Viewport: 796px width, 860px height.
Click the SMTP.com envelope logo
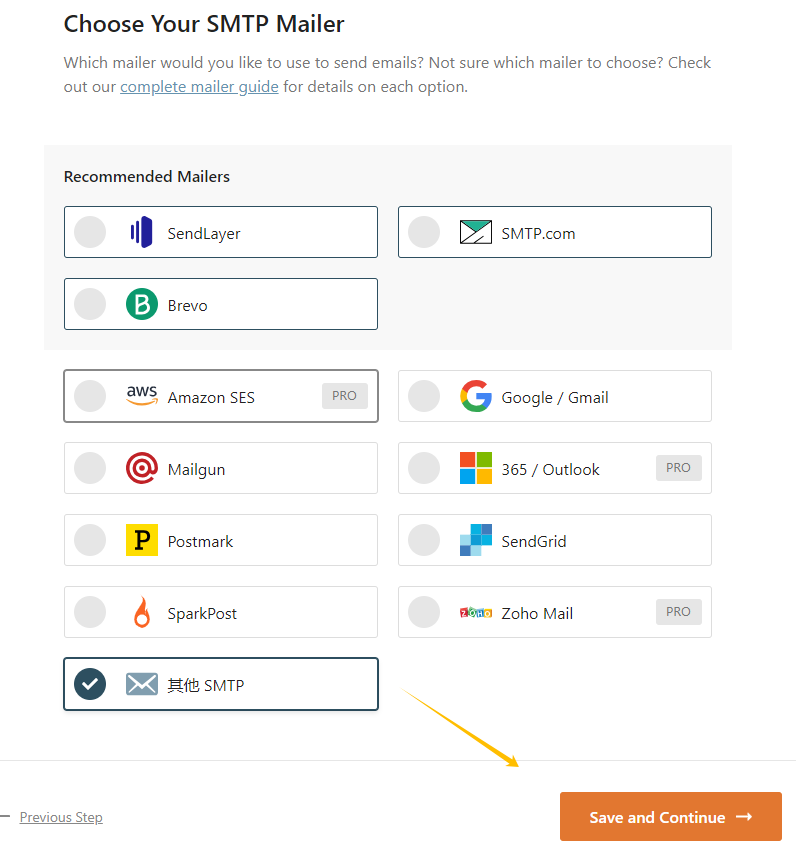click(x=475, y=232)
